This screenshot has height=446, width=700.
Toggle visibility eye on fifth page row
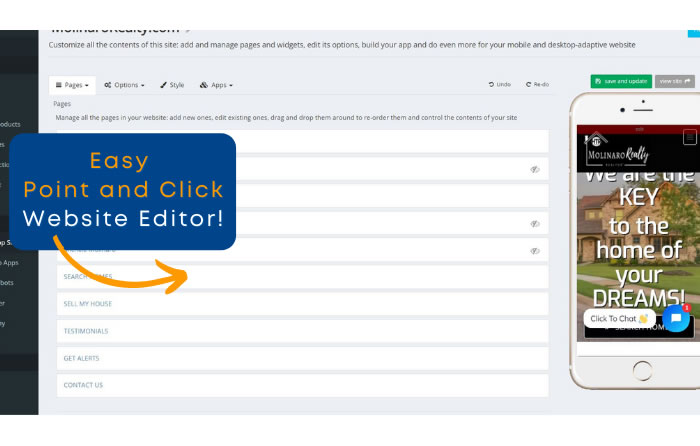coord(535,251)
